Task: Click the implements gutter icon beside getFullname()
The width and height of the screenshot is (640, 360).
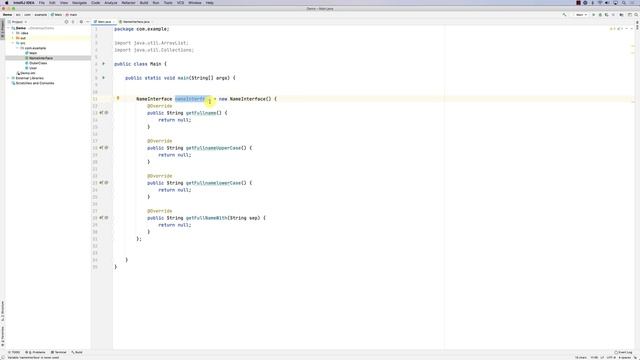Action: 101,113
